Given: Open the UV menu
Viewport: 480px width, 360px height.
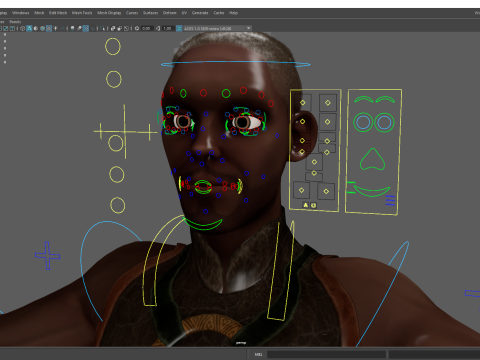Looking at the screenshot, I should (x=184, y=13).
